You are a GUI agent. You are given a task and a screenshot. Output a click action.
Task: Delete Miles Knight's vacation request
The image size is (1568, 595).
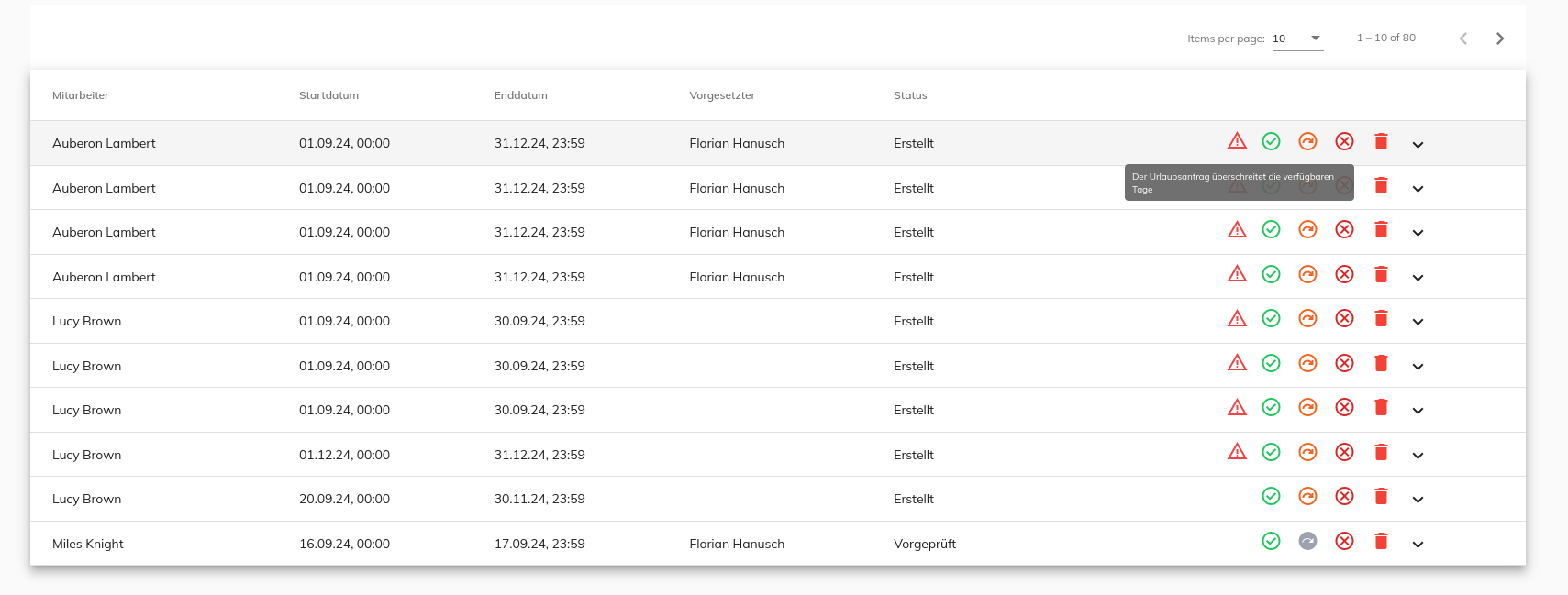1381,541
